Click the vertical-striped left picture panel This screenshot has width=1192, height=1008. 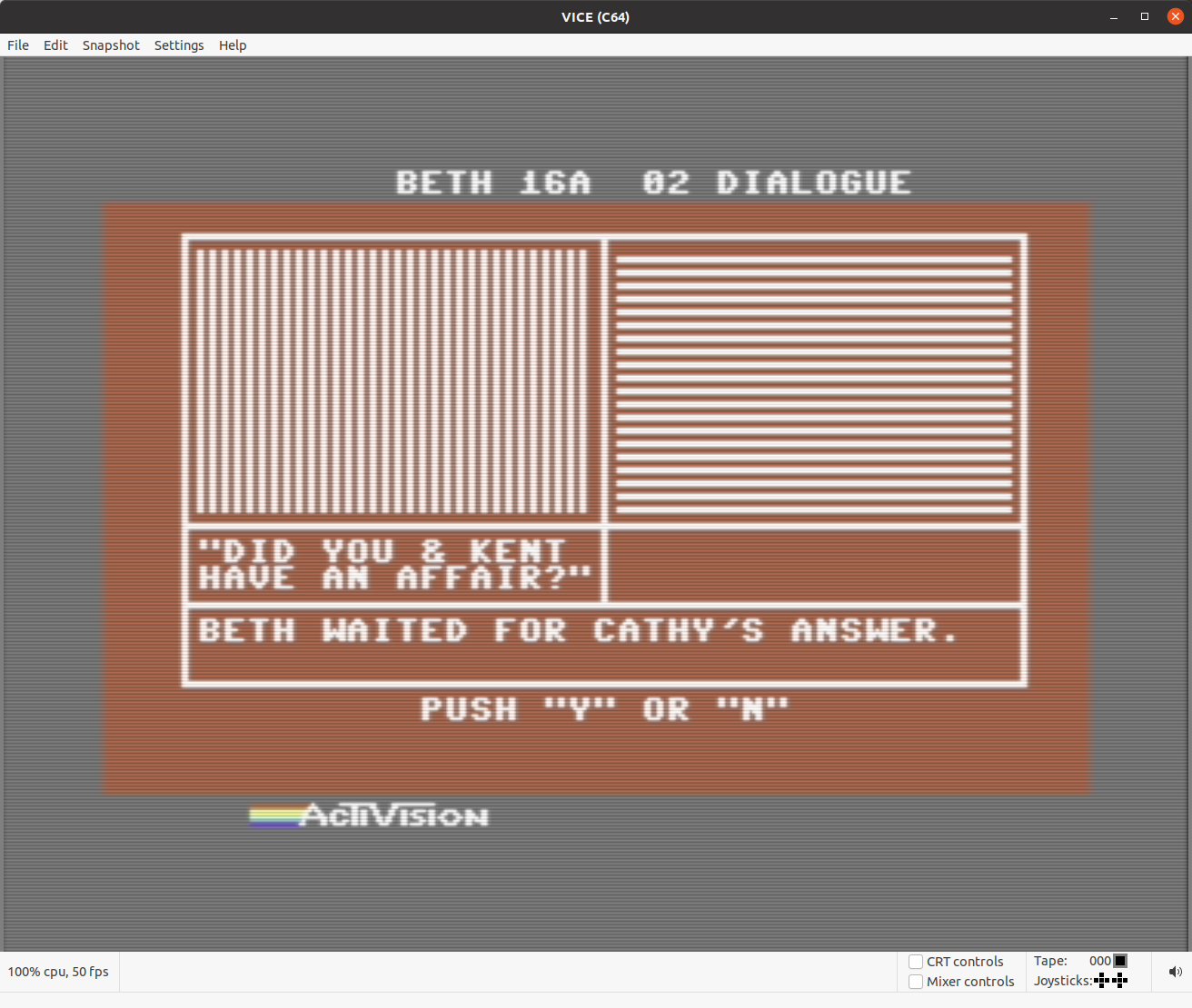click(x=392, y=381)
